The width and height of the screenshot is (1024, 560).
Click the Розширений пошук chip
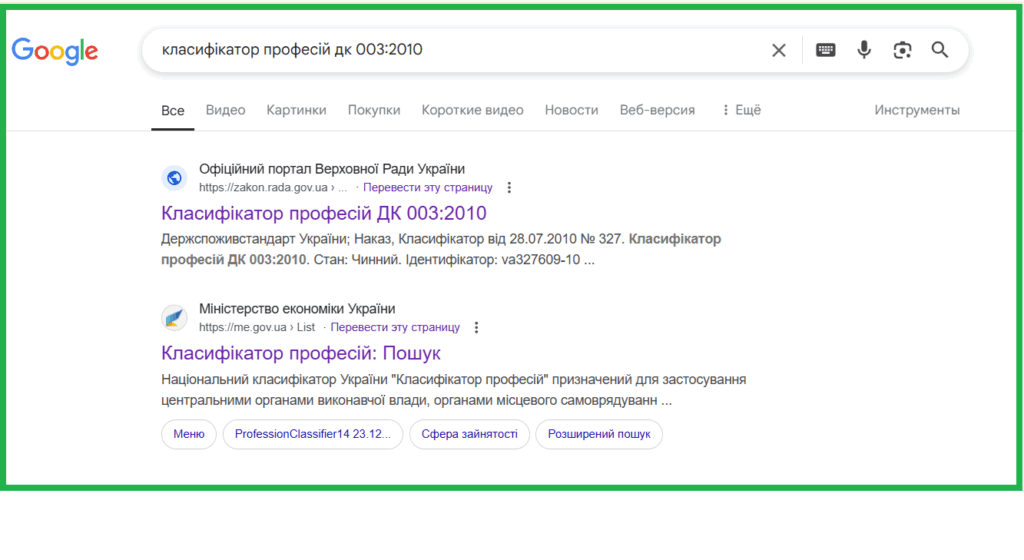[x=599, y=434]
